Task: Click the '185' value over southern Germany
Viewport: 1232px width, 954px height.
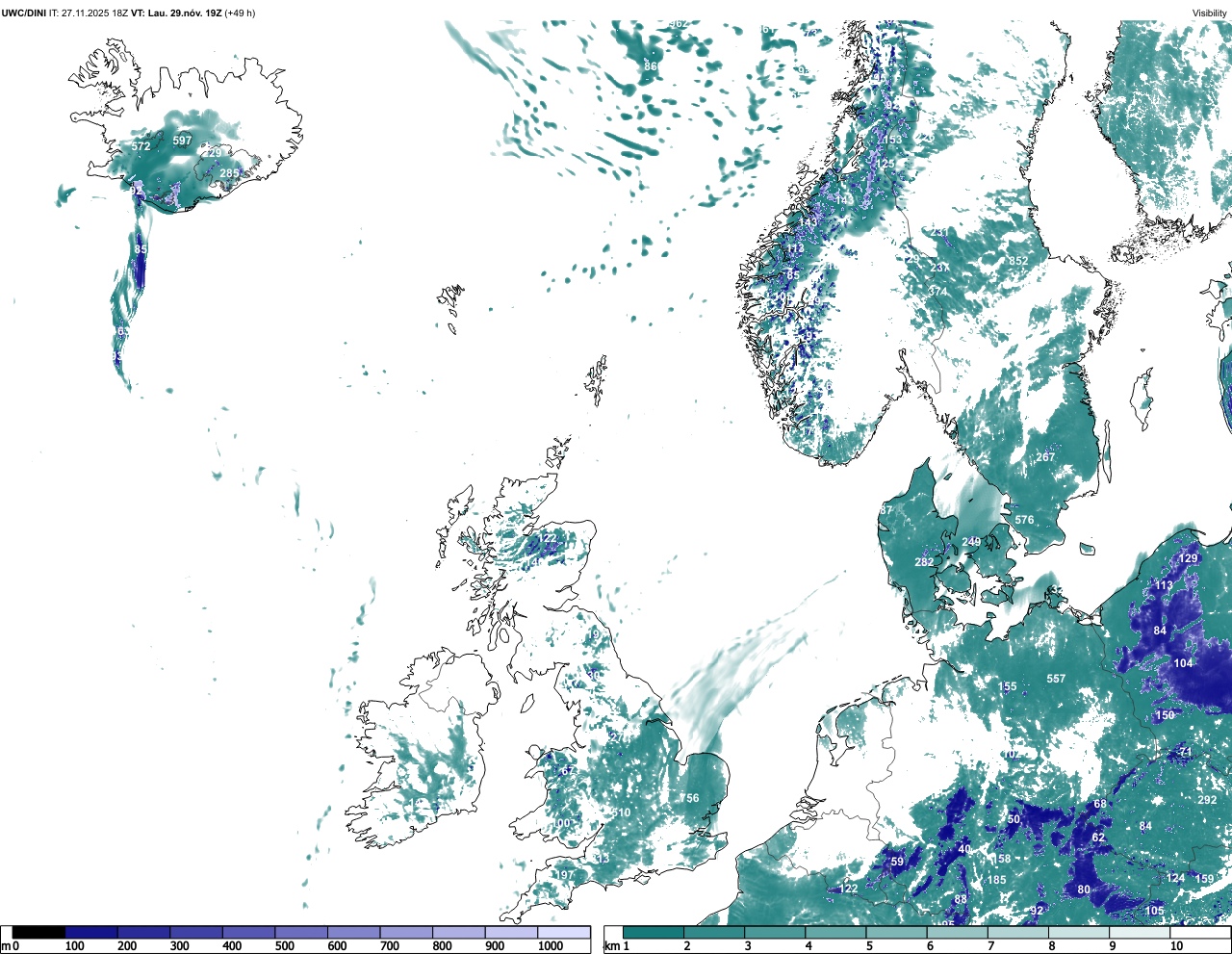Action: pos(996,880)
